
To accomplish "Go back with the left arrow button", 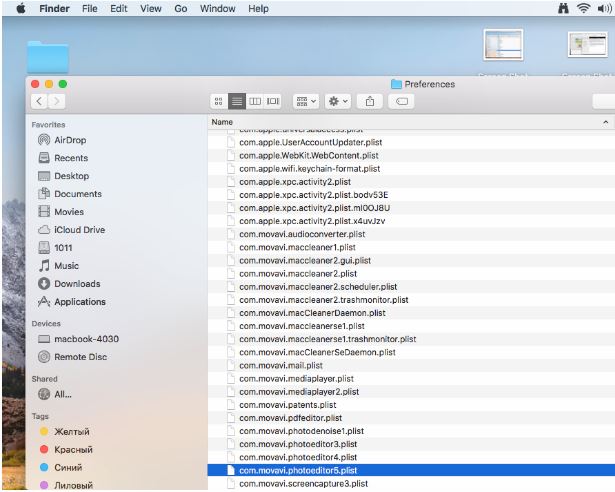I will tap(39, 101).
